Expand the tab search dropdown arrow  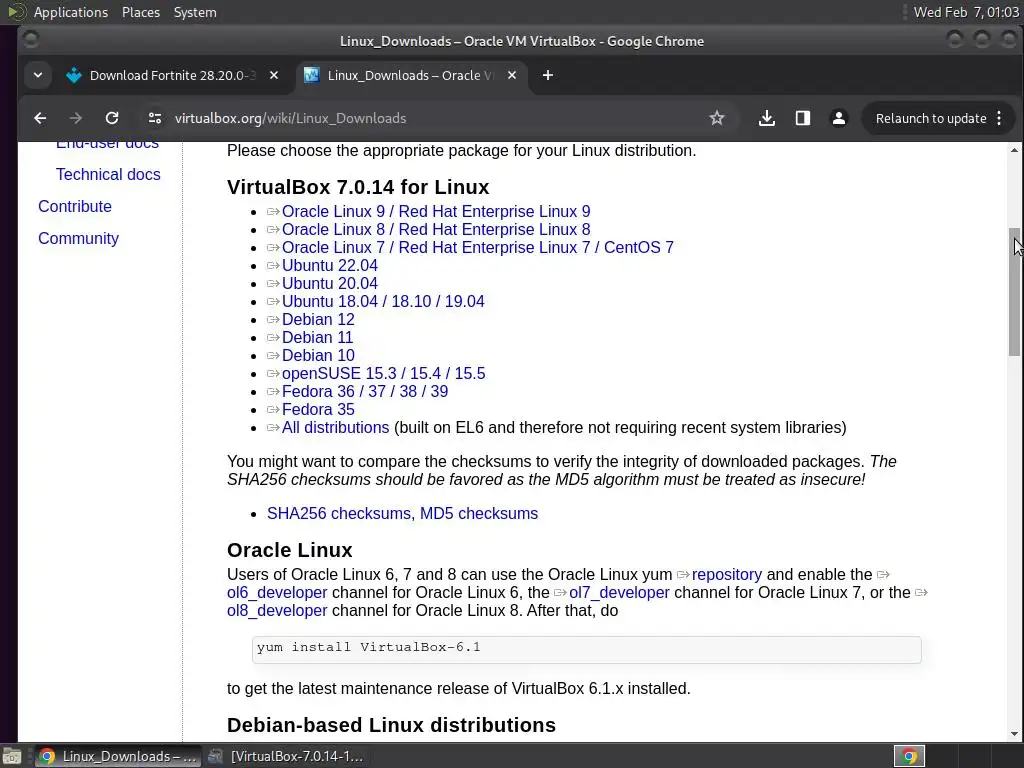click(38, 75)
